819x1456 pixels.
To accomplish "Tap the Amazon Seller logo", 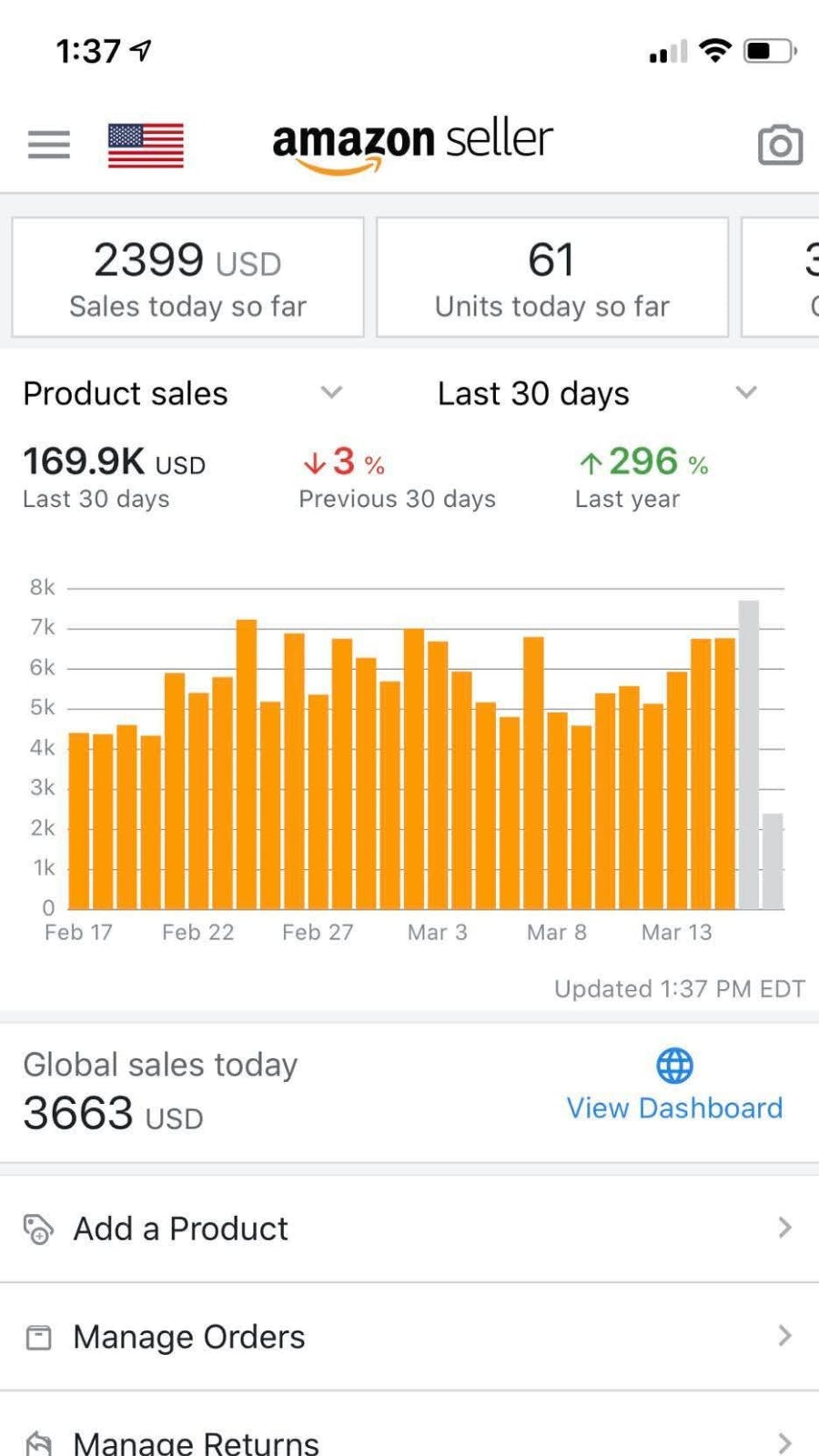I will 412,144.
